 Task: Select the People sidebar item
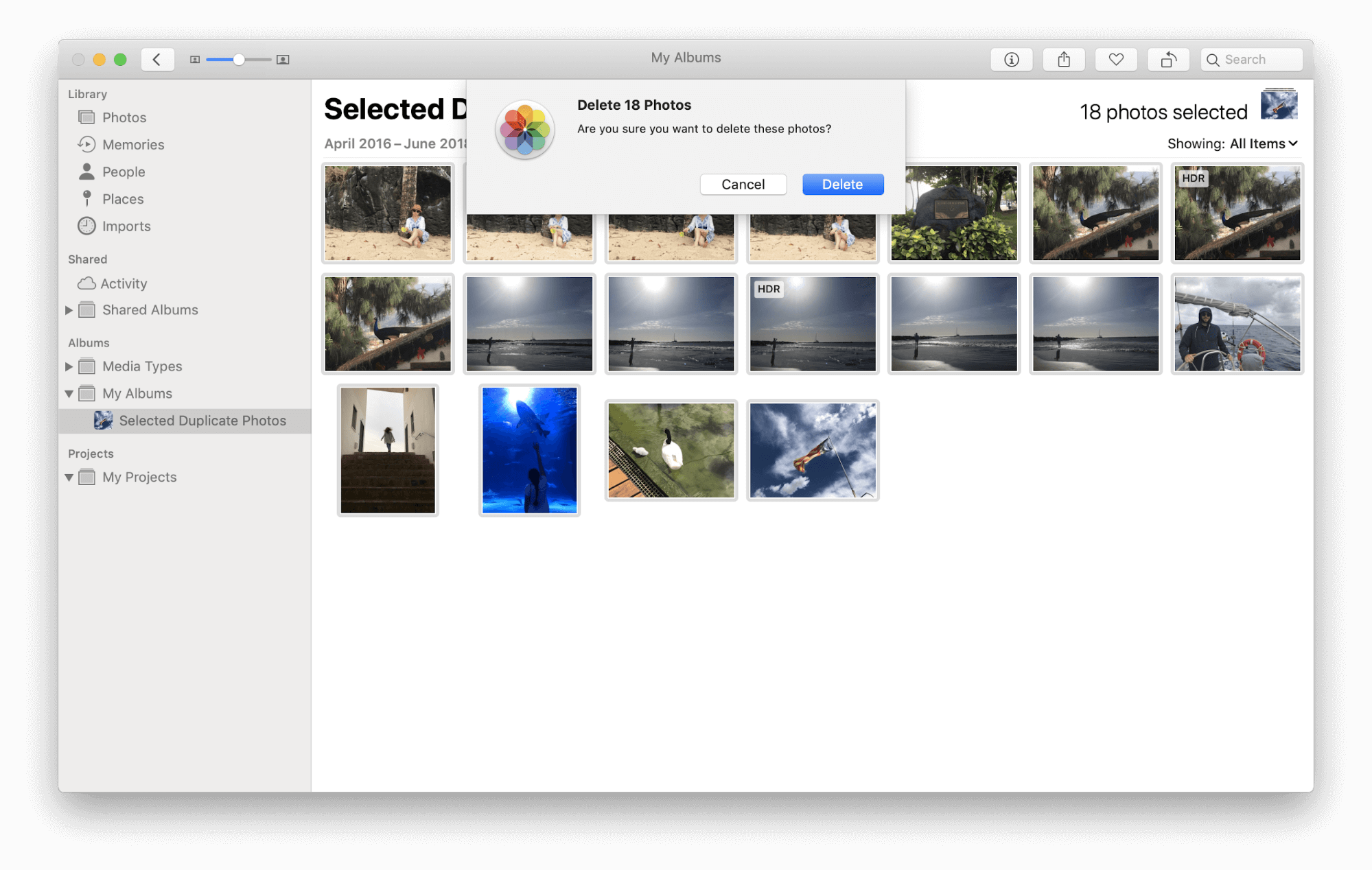122,171
